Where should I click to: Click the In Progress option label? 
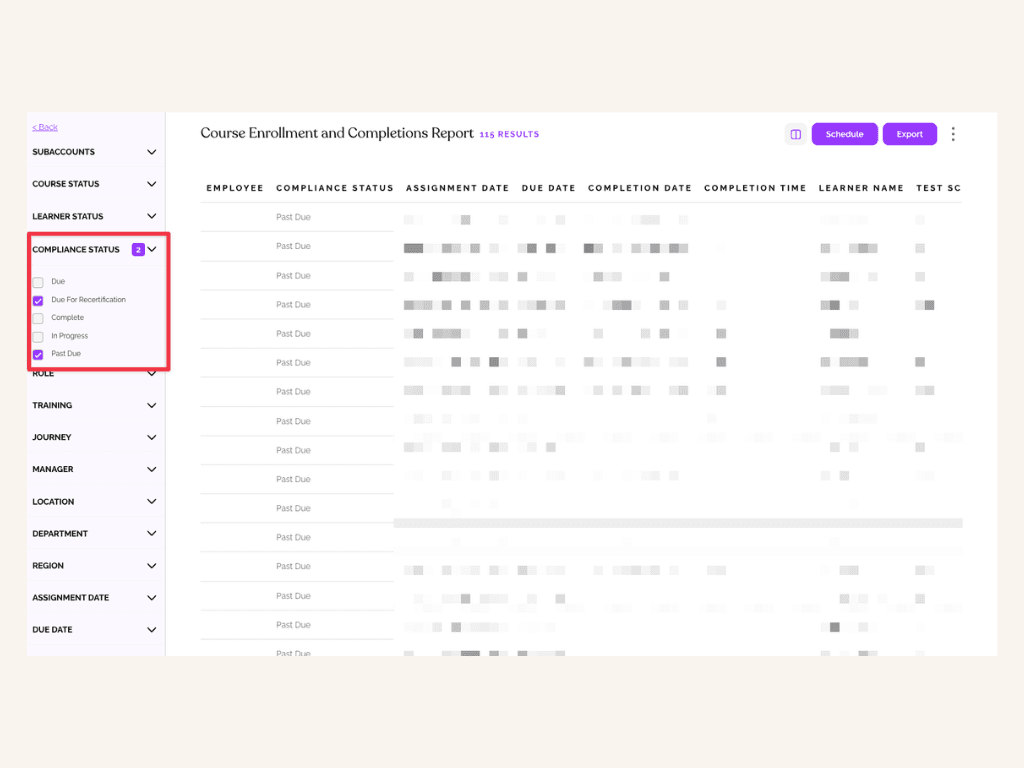click(x=69, y=336)
